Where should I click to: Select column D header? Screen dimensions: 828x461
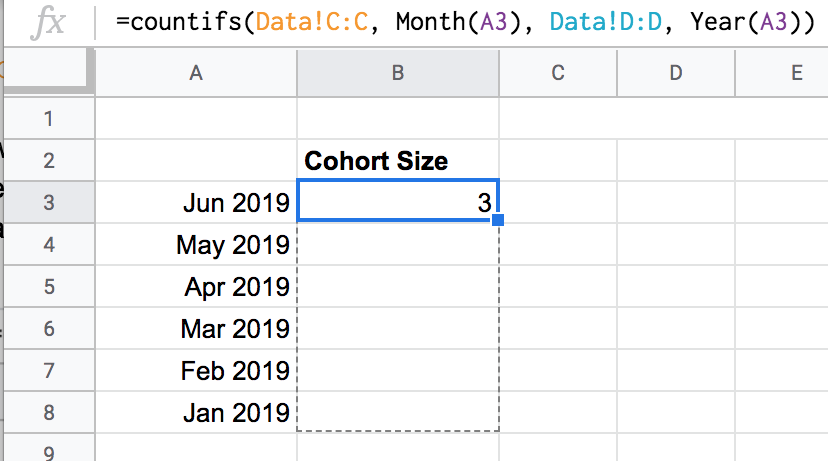(676, 72)
